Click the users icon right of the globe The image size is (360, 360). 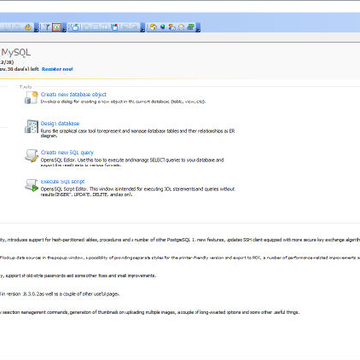172,27
